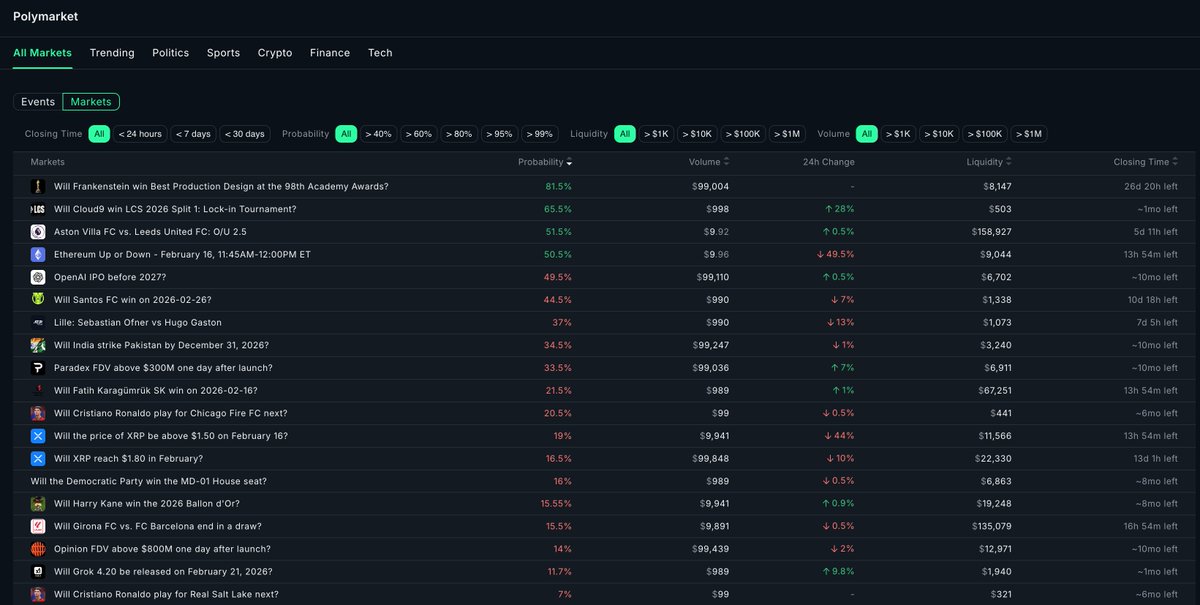Viewport: 1200px width, 605px height.
Task: Sort by Liquidity column arrow
Action: pyautogui.click(x=1010, y=162)
